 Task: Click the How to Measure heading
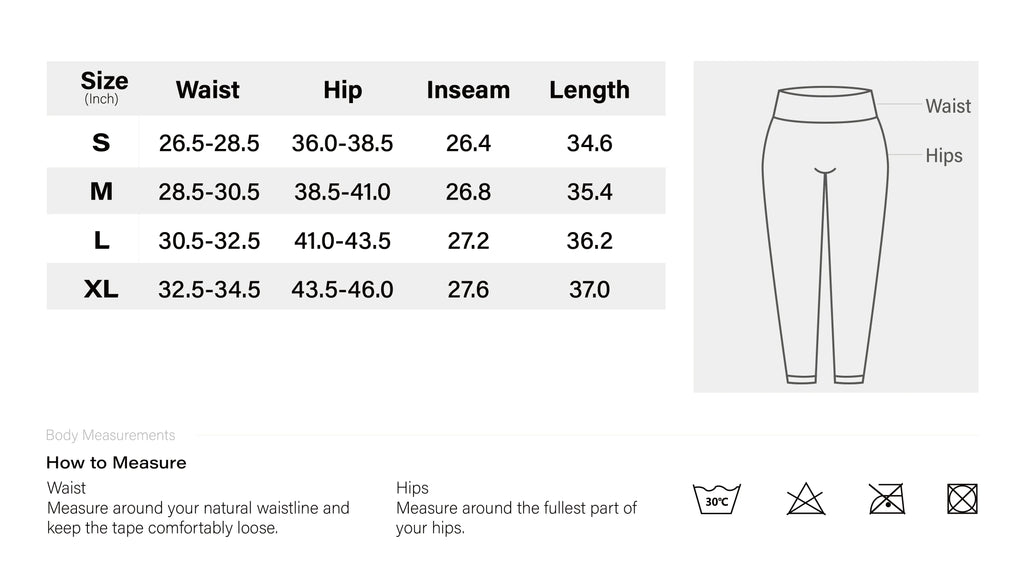[x=116, y=463]
